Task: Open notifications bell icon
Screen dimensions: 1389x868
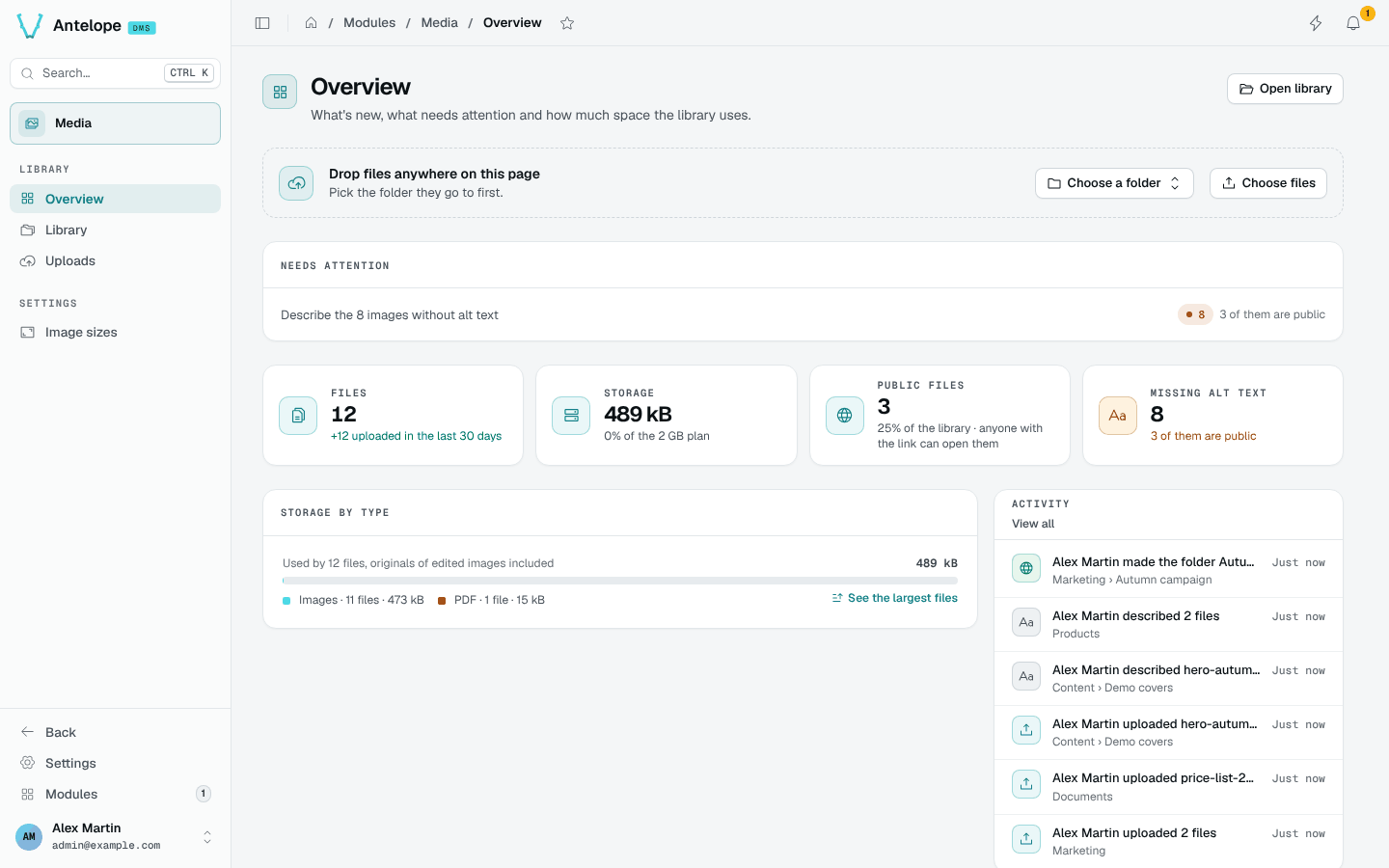Action: pos(1353,23)
